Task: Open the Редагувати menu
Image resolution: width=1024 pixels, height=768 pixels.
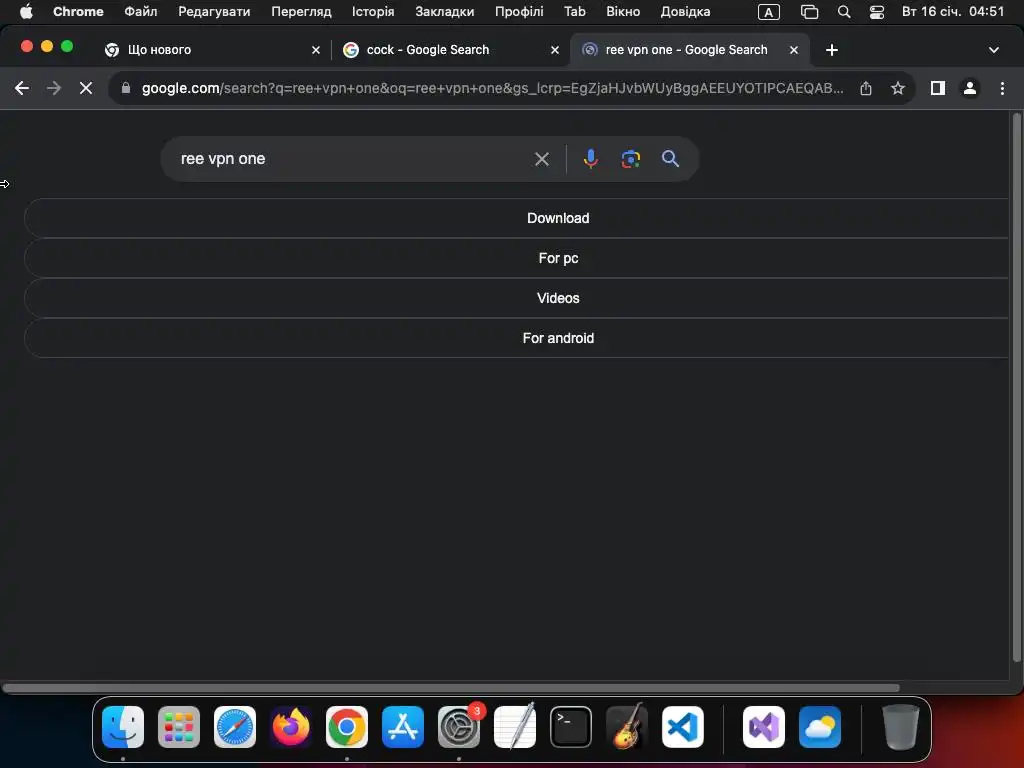Action: click(x=214, y=12)
